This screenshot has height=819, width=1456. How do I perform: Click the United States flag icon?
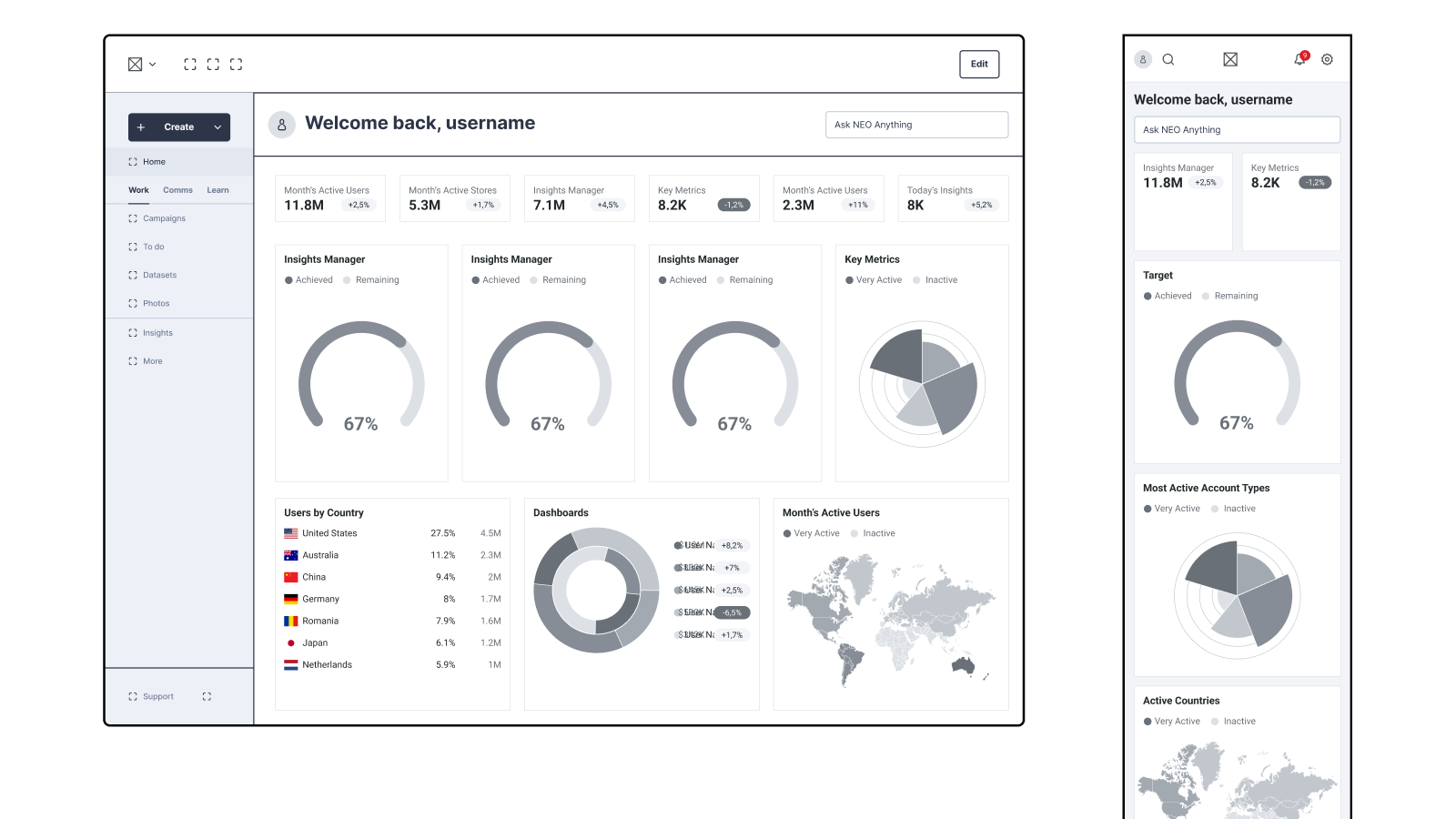(x=291, y=533)
